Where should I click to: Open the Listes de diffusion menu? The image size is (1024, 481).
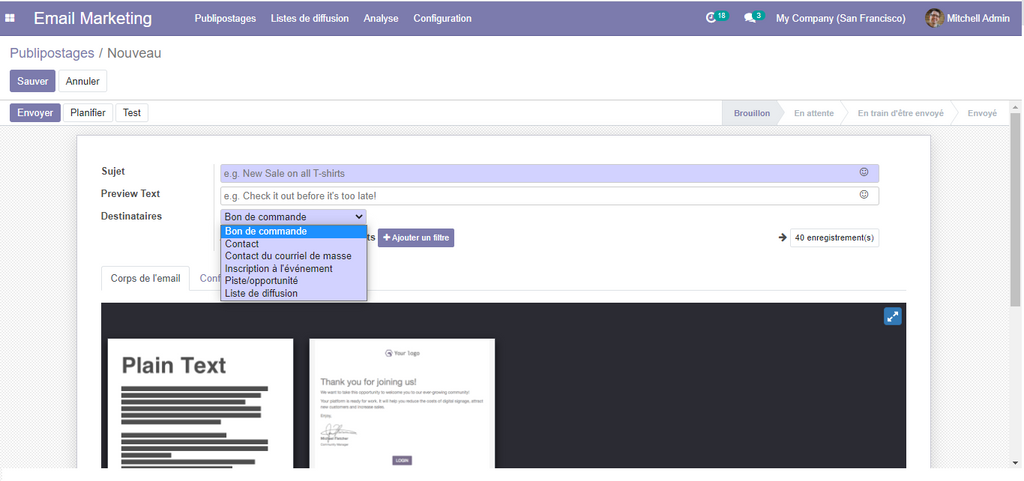pyautogui.click(x=309, y=18)
